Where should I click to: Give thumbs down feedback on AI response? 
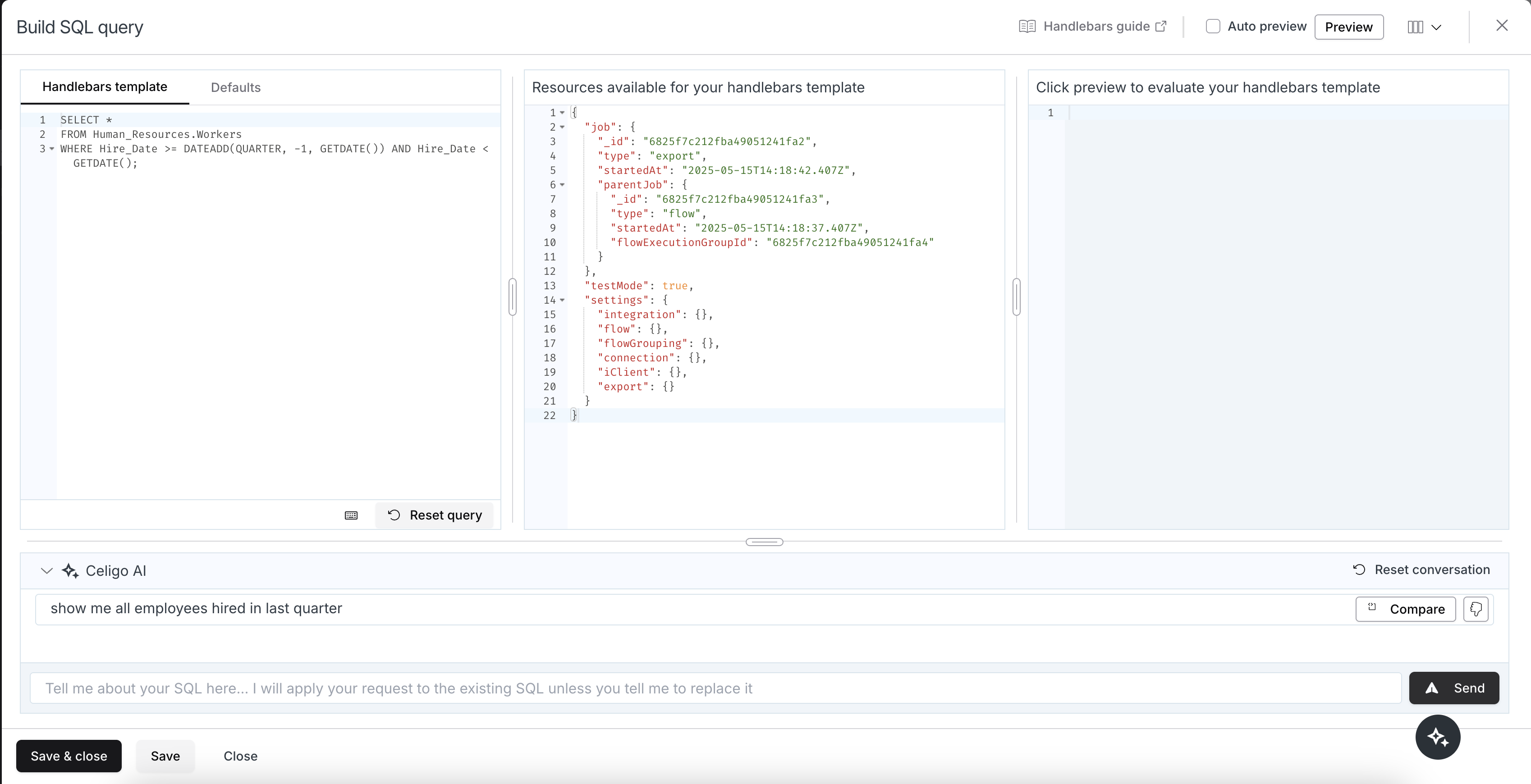1476,609
